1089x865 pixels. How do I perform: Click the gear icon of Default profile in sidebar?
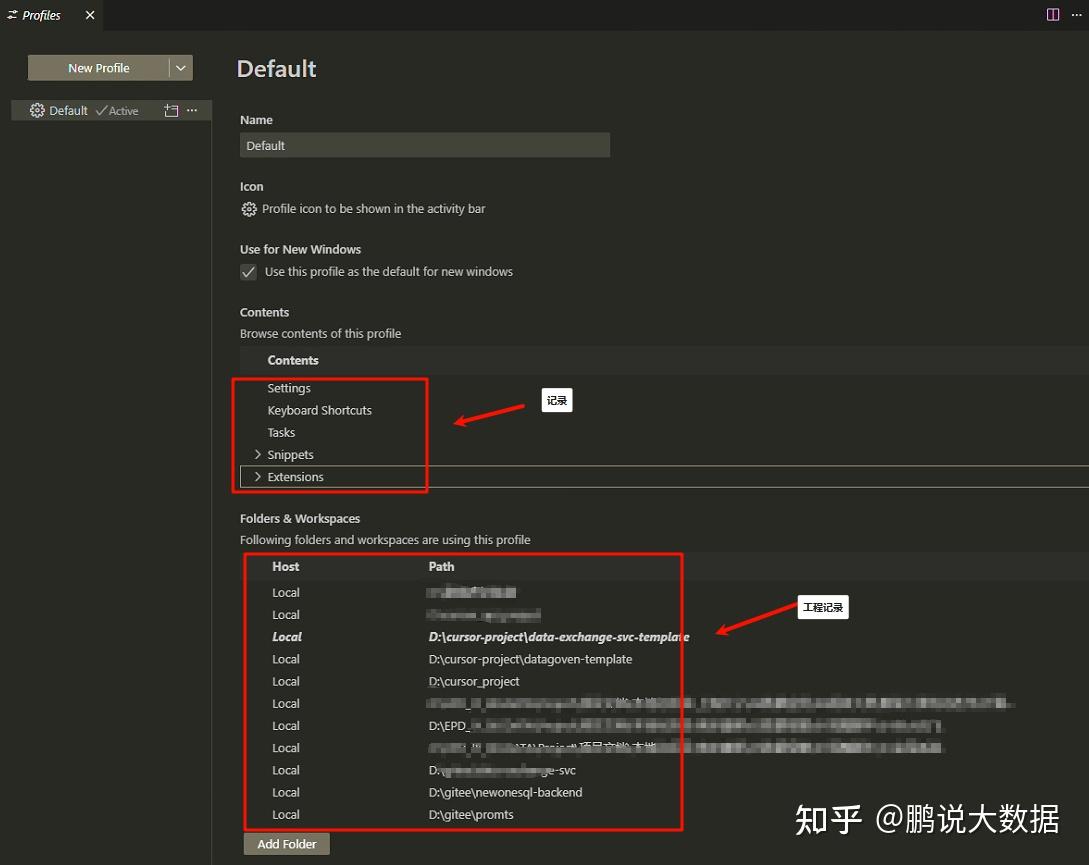(x=38, y=111)
